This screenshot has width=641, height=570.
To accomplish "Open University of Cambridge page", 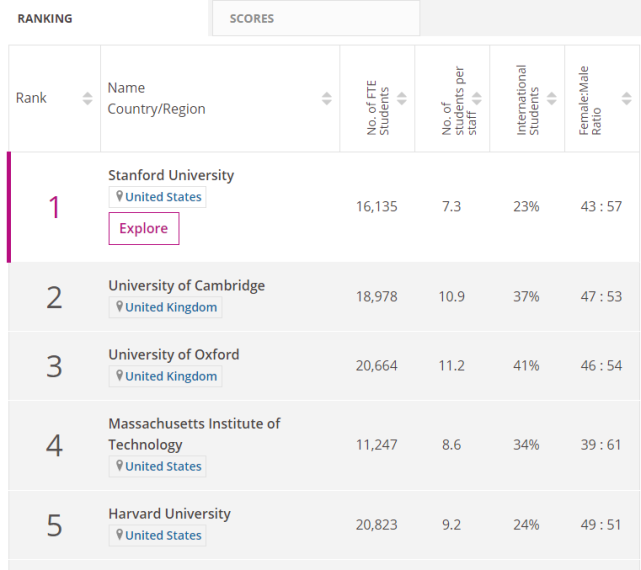I will (186, 285).
